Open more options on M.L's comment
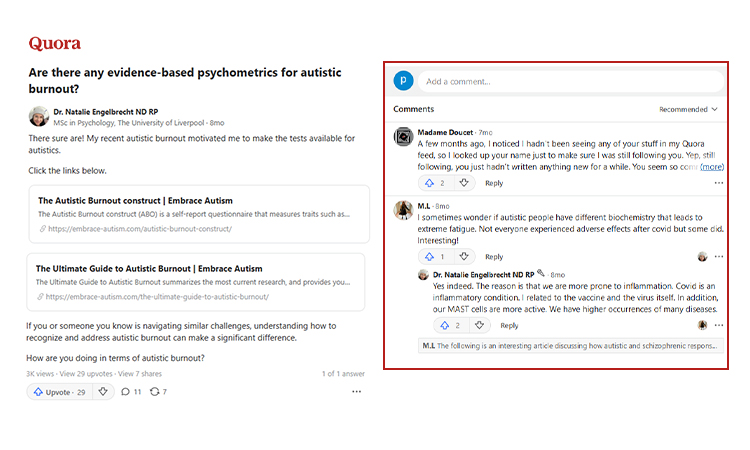This screenshot has width=750, height=450. [719, 257]
